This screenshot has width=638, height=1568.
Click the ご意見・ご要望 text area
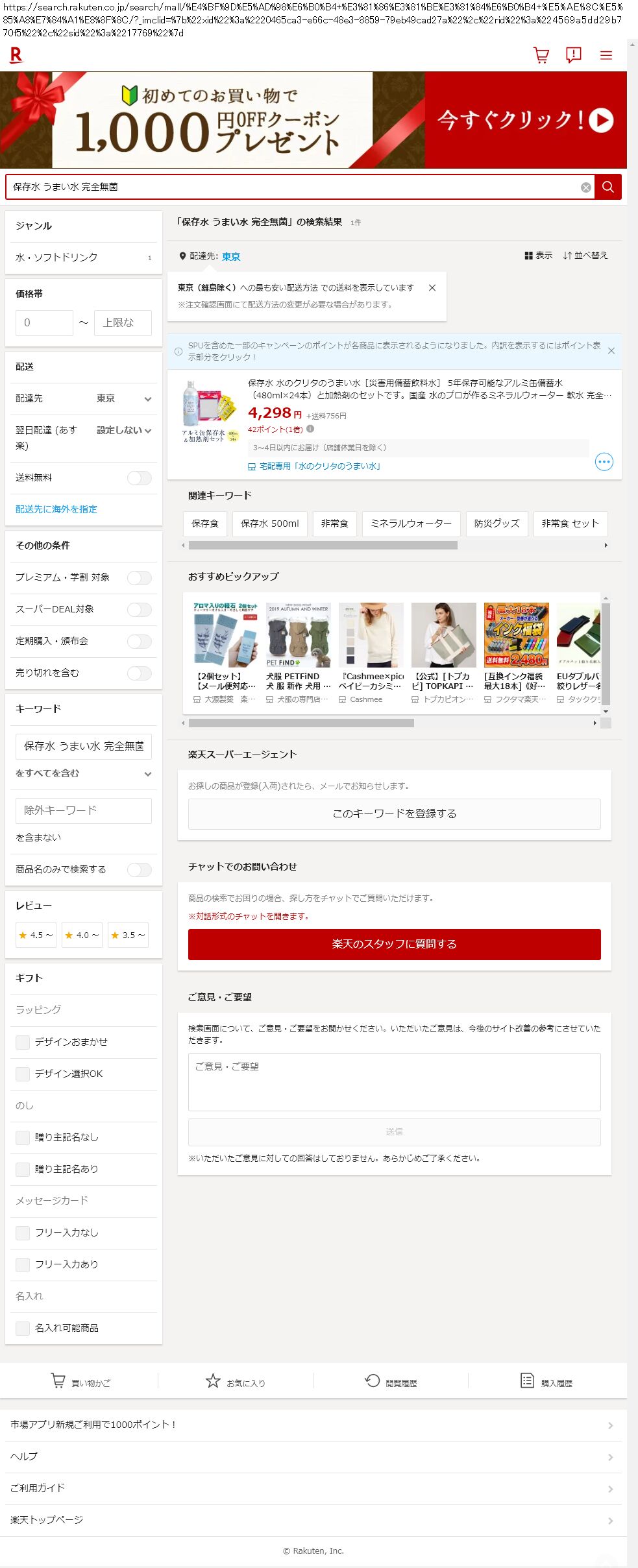tap(395, 1082)
